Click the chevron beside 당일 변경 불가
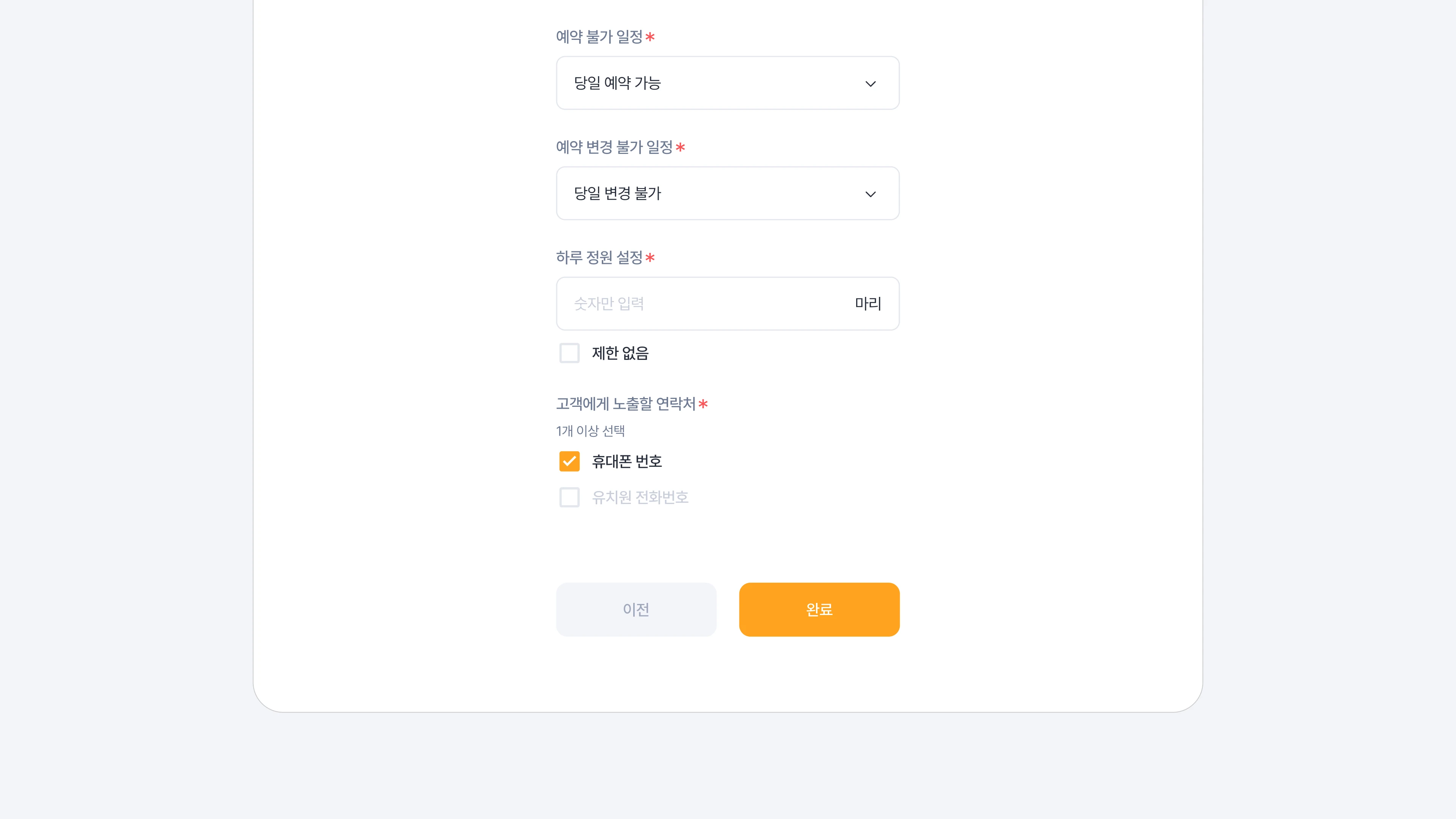The width and height of the screenshot is (1456, 819). coord(871,194)
